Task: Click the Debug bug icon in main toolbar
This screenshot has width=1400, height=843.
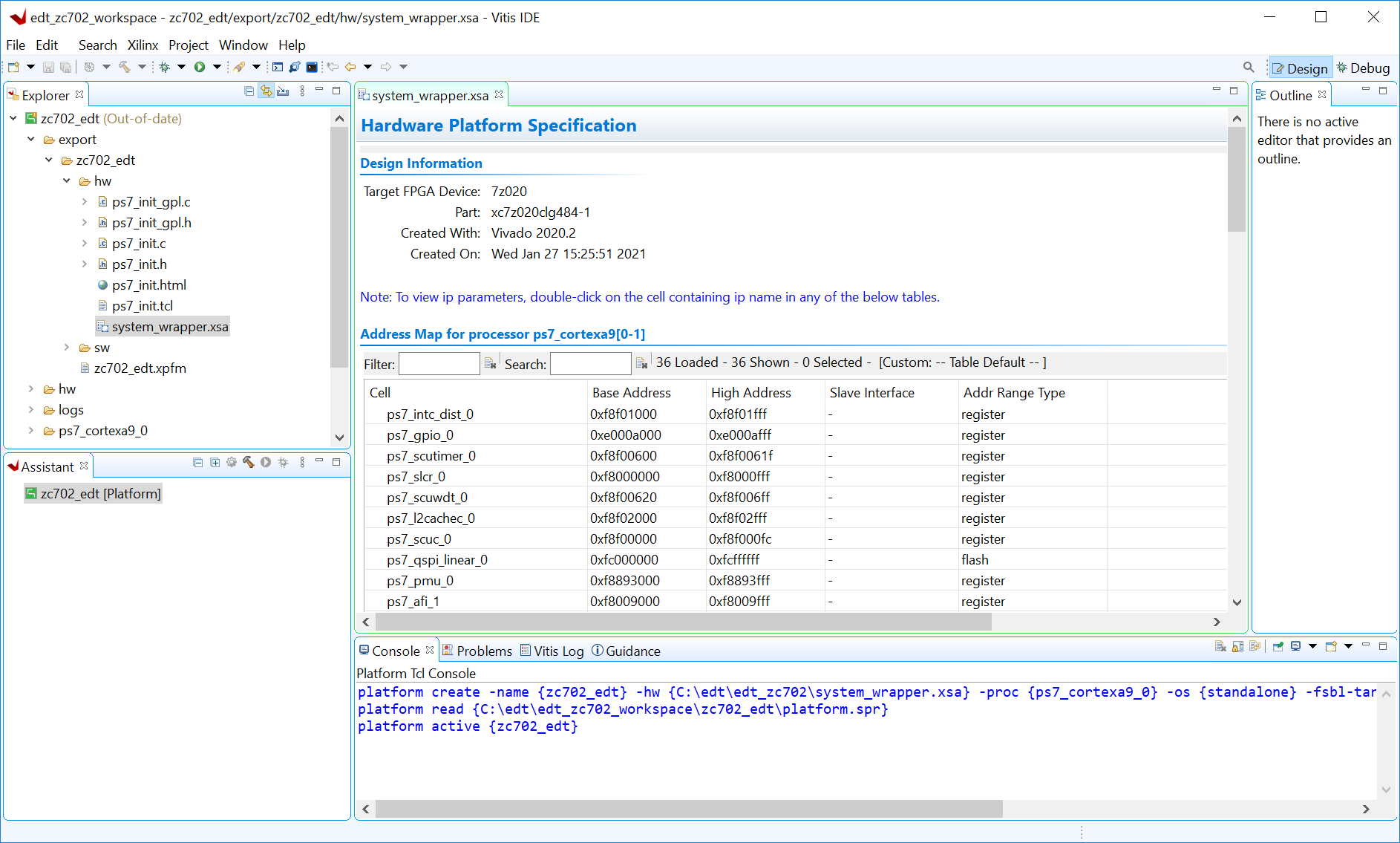Action: [164, 67]
